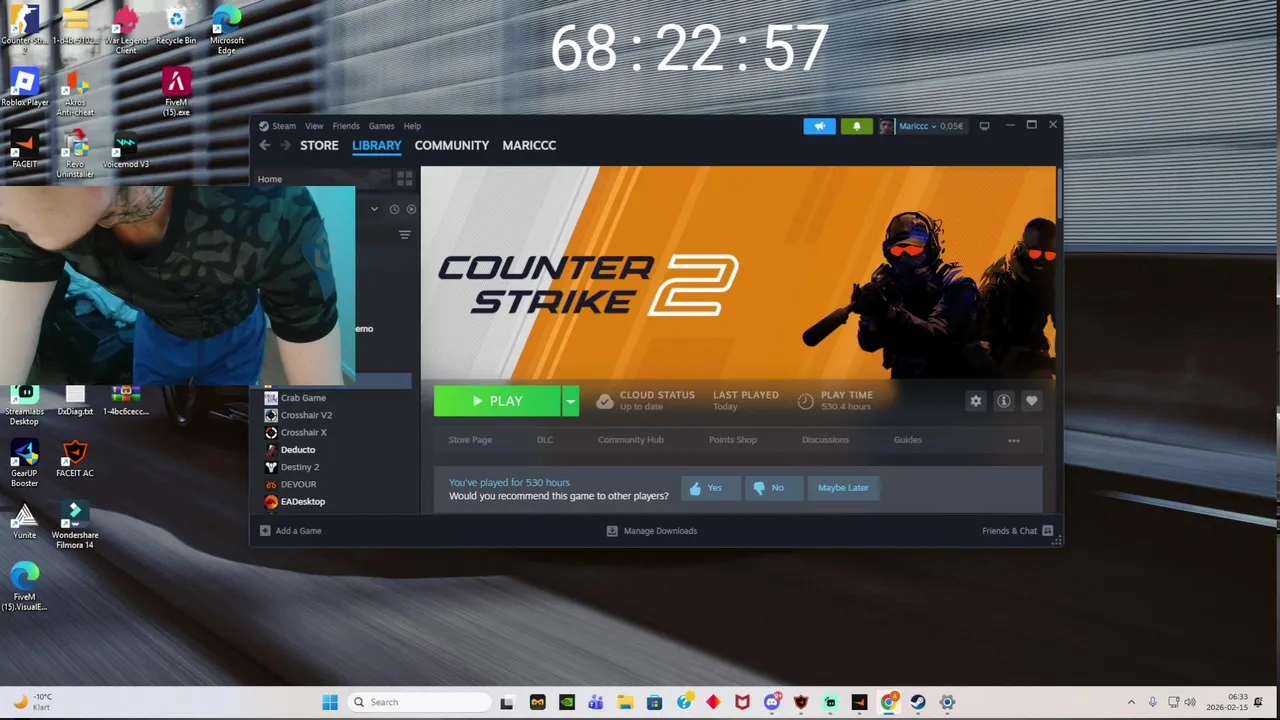Open Games menu in Steam
Image resolution: width=1280 pixels, height=720 pixels.
(x=381, y=126)
